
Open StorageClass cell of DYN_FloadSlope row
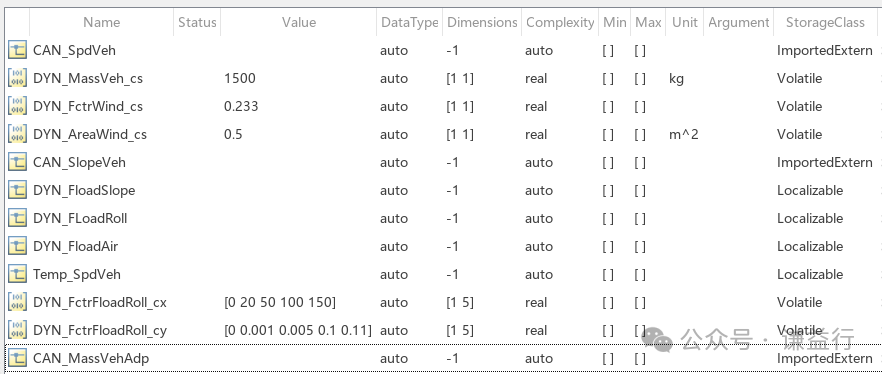coord(825,191)
